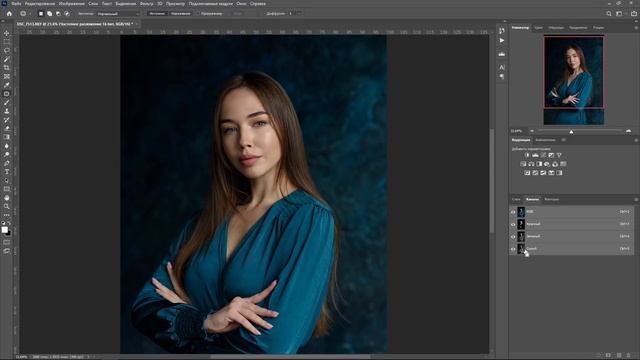
Task: Close the open document tab
Action: tap(137, 24)
